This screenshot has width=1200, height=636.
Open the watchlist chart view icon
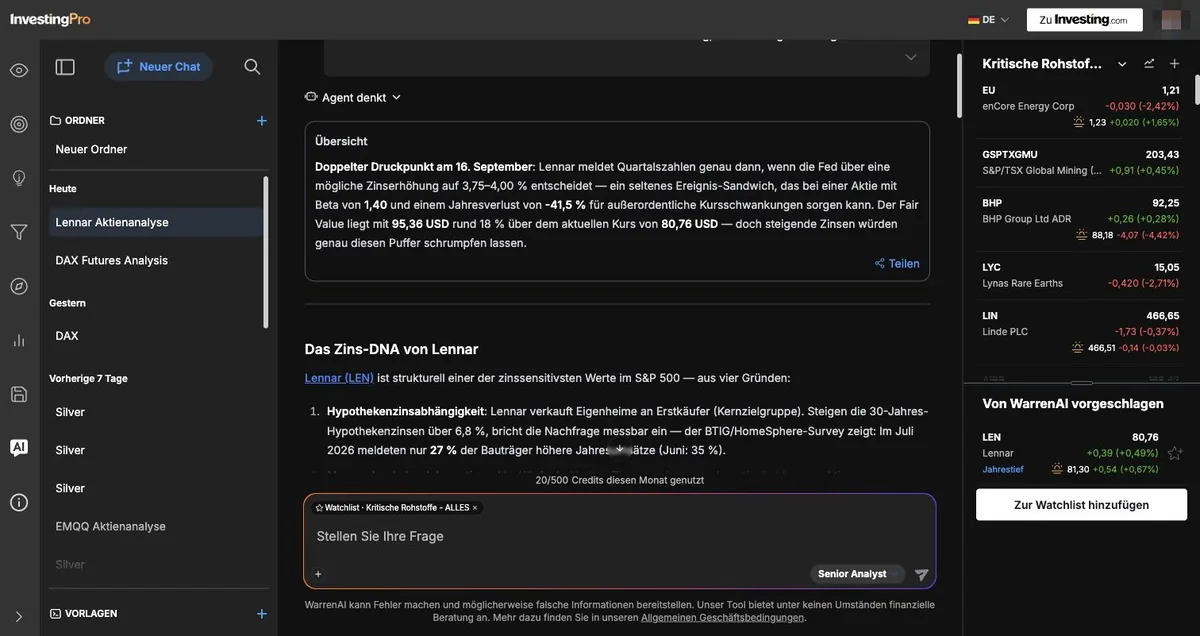click(1149, 64)
